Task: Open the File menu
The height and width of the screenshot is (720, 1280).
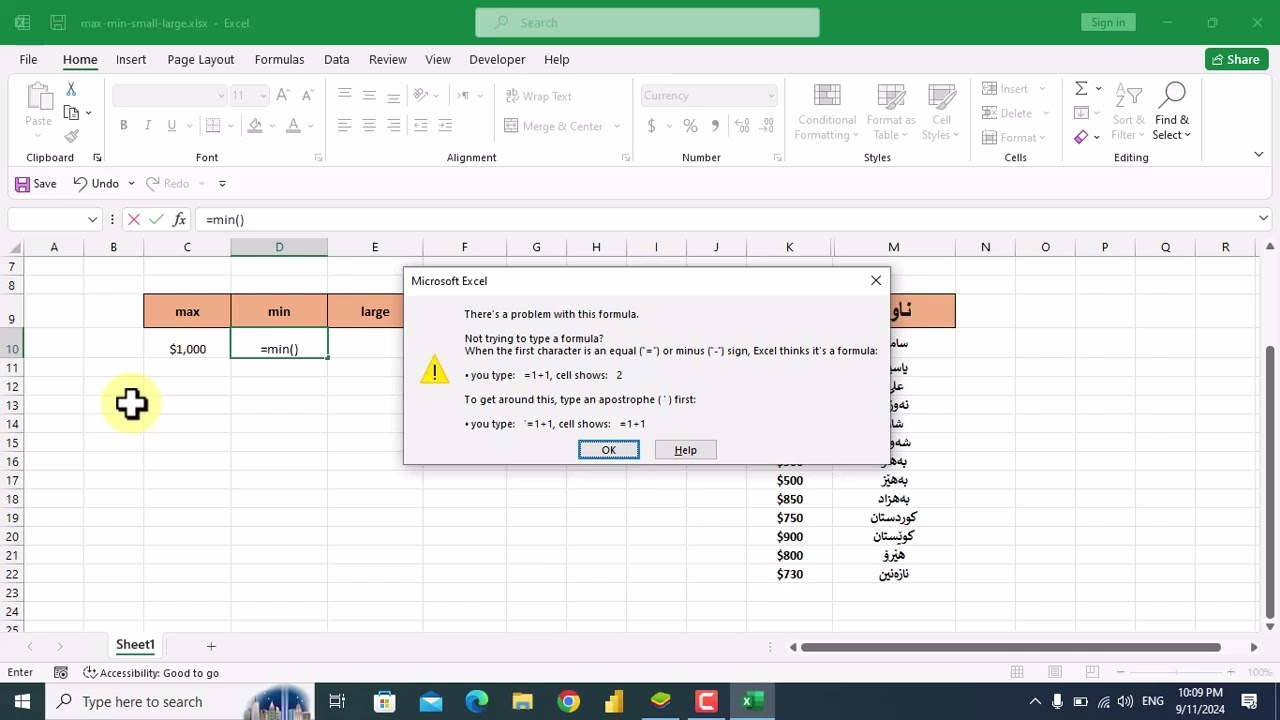Action: (x=28, y=60)
